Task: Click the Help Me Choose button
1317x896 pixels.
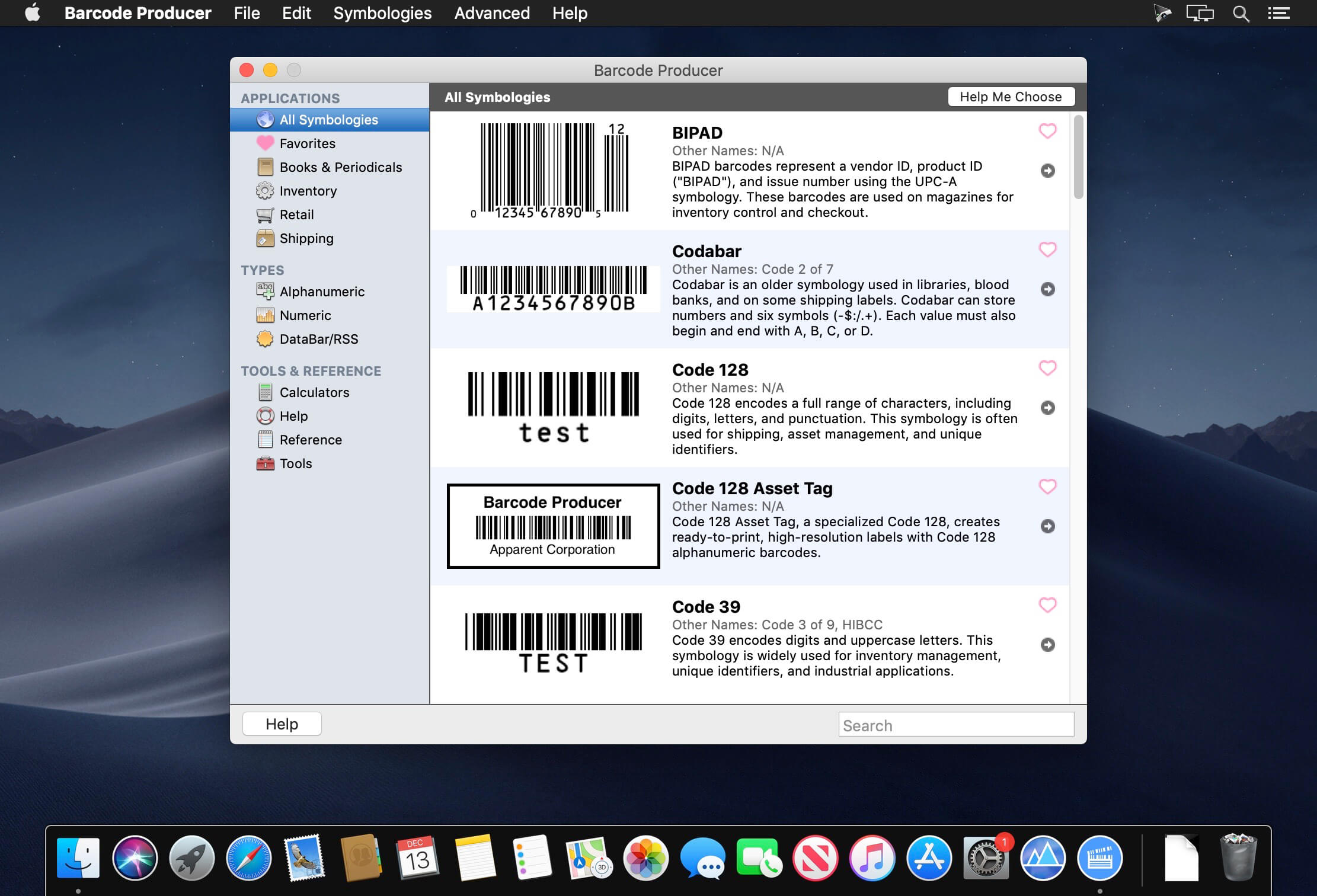Action: pos(1011,97)
